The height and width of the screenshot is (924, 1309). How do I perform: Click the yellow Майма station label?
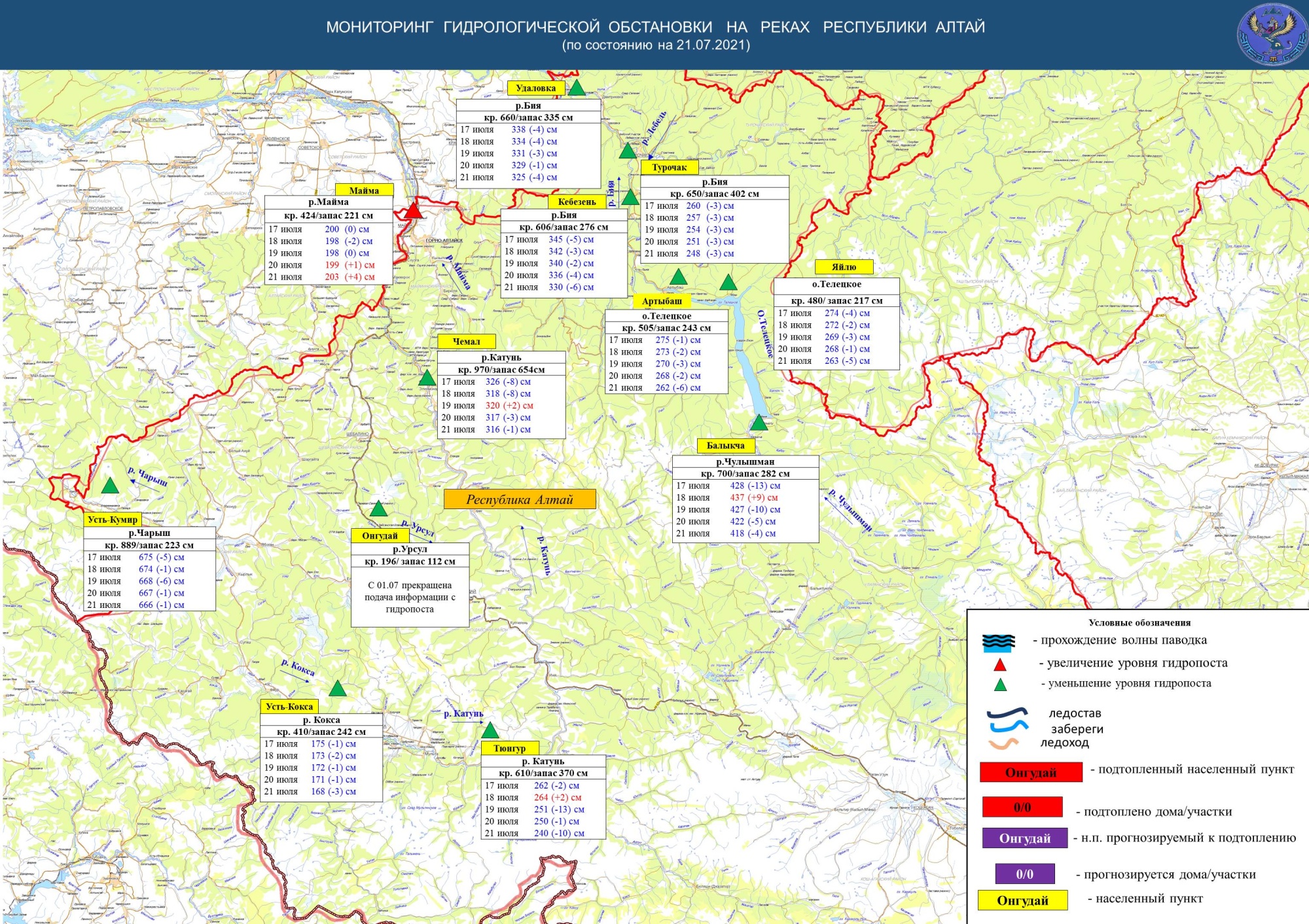pyautogui.click(x=364, y=190)
